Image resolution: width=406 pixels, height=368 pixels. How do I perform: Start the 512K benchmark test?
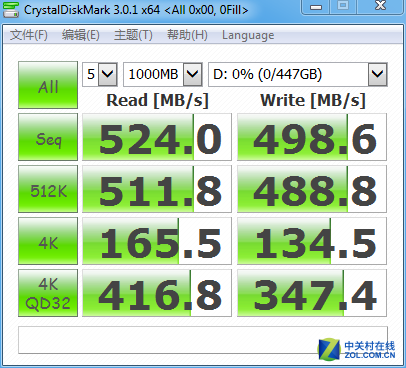[48, 189]
